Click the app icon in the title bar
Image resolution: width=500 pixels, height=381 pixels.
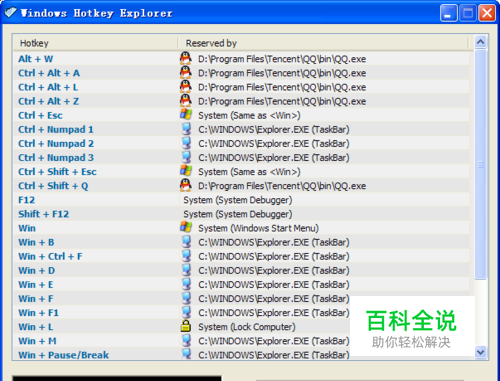tap(10, 13)
